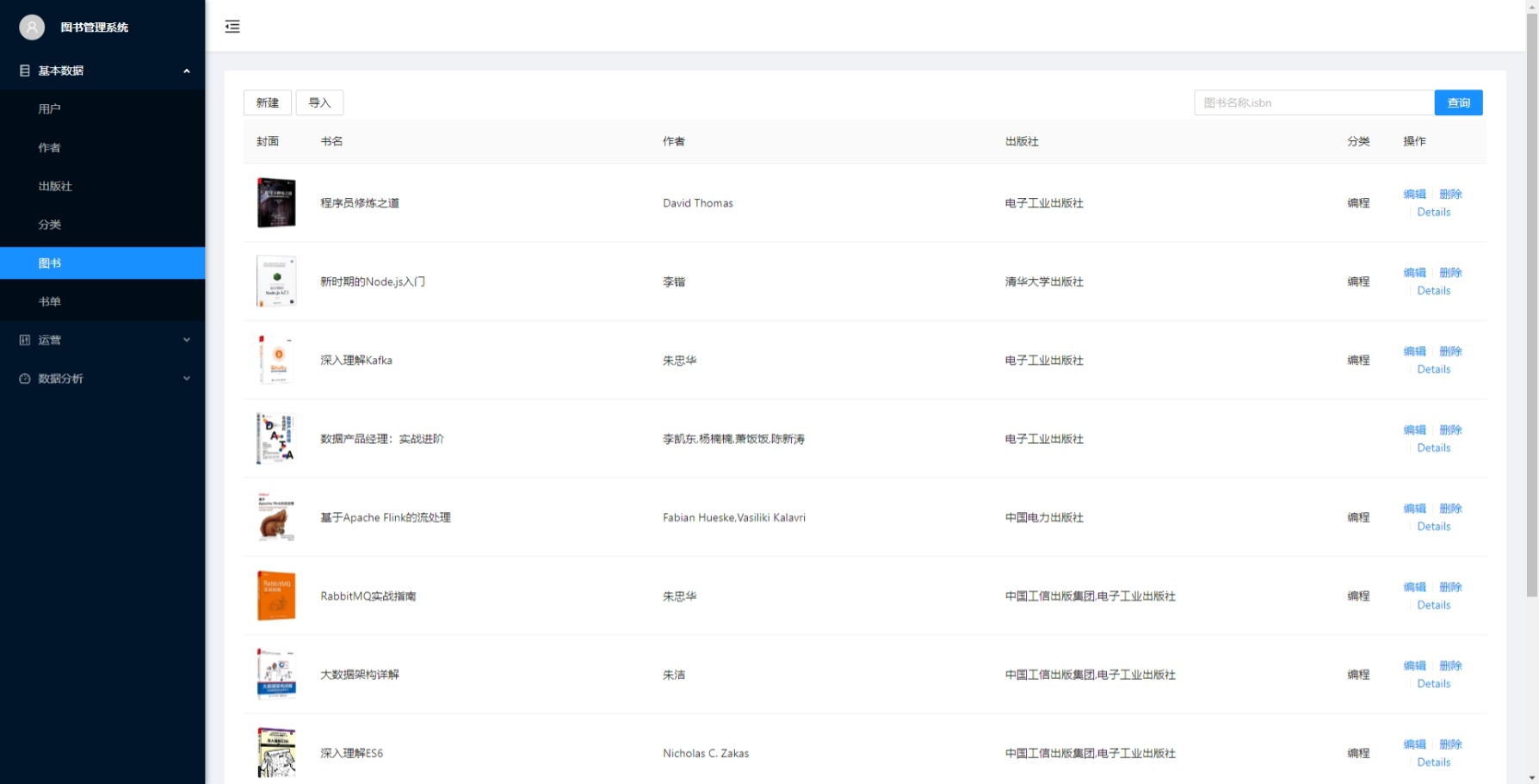Go to the 出版社 menu item
The image size is (1539, 784).
pos(55,186)
